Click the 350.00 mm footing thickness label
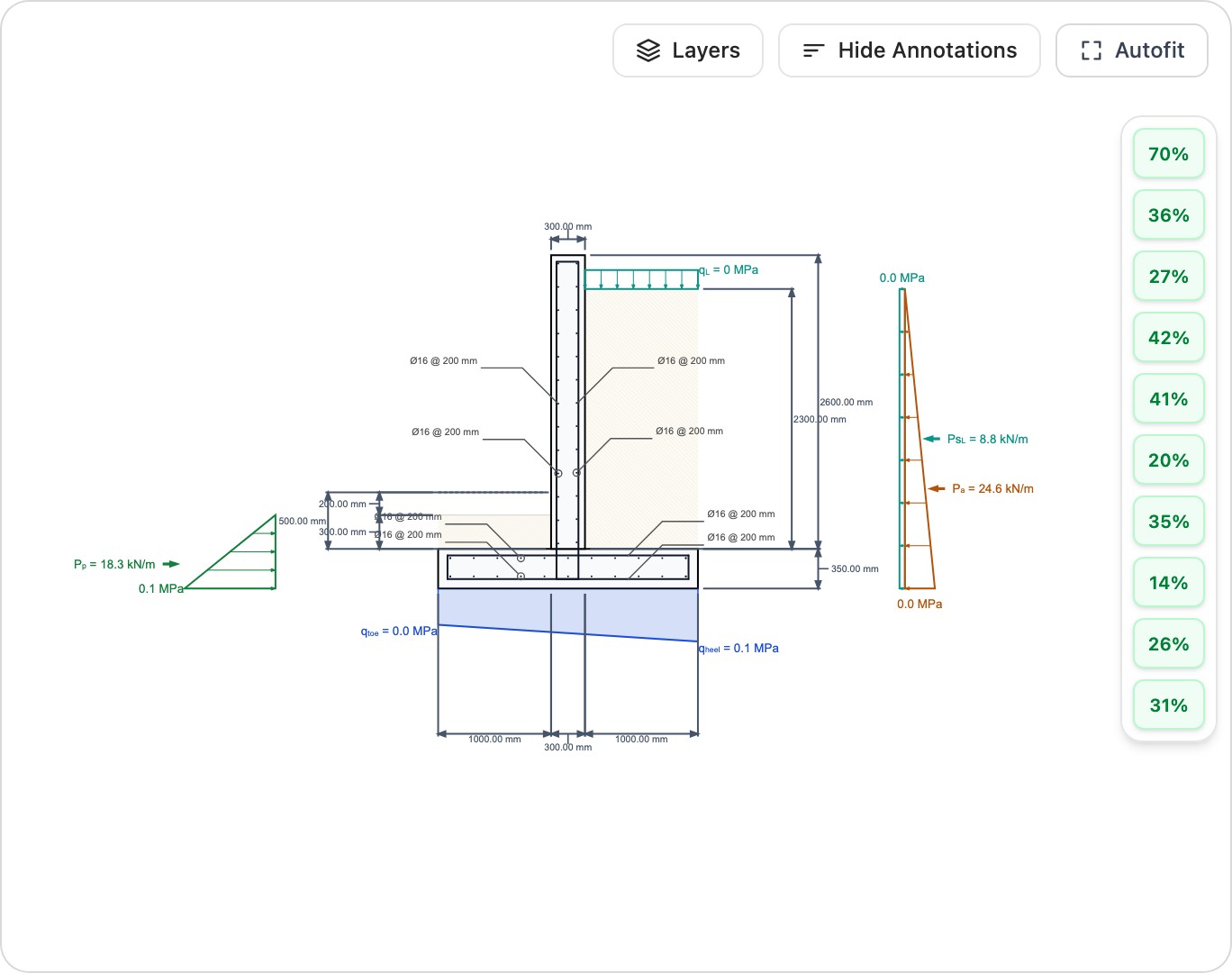1232x973 pixels. pyautogui.click(x=855, y=569)
